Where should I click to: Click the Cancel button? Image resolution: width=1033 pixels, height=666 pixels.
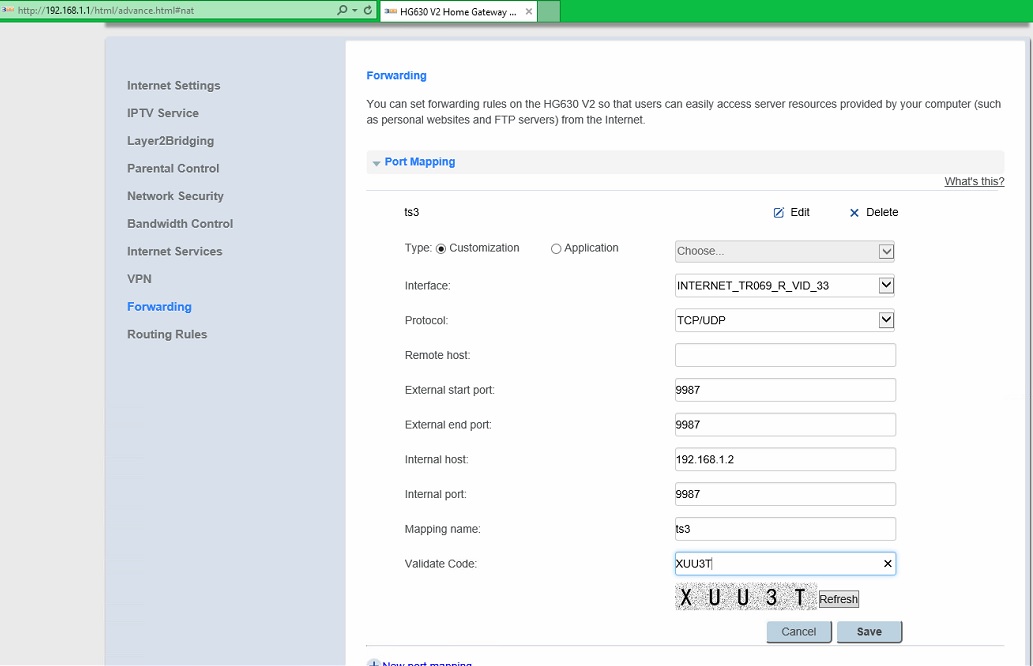798,632
